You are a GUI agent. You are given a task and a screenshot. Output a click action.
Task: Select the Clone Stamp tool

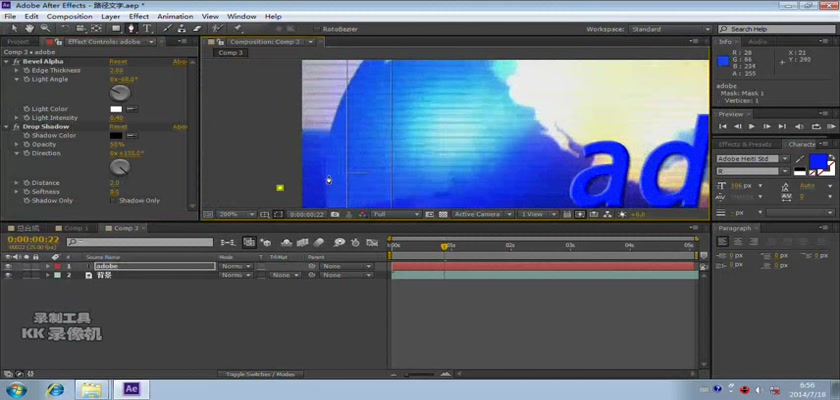182,28
